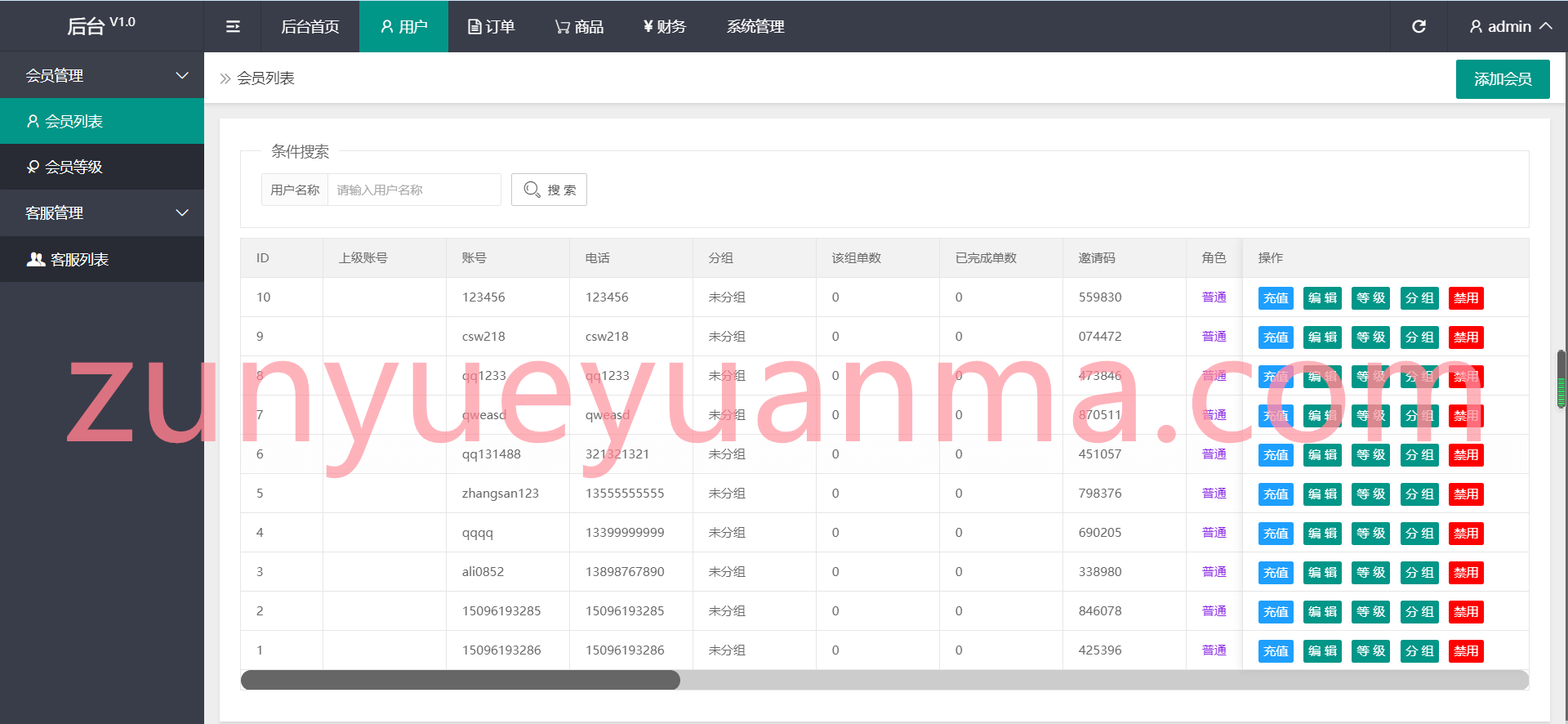This screenshot has width=1568, height=724.
Task: Click invite code 559830
Action: (1100, 297)
